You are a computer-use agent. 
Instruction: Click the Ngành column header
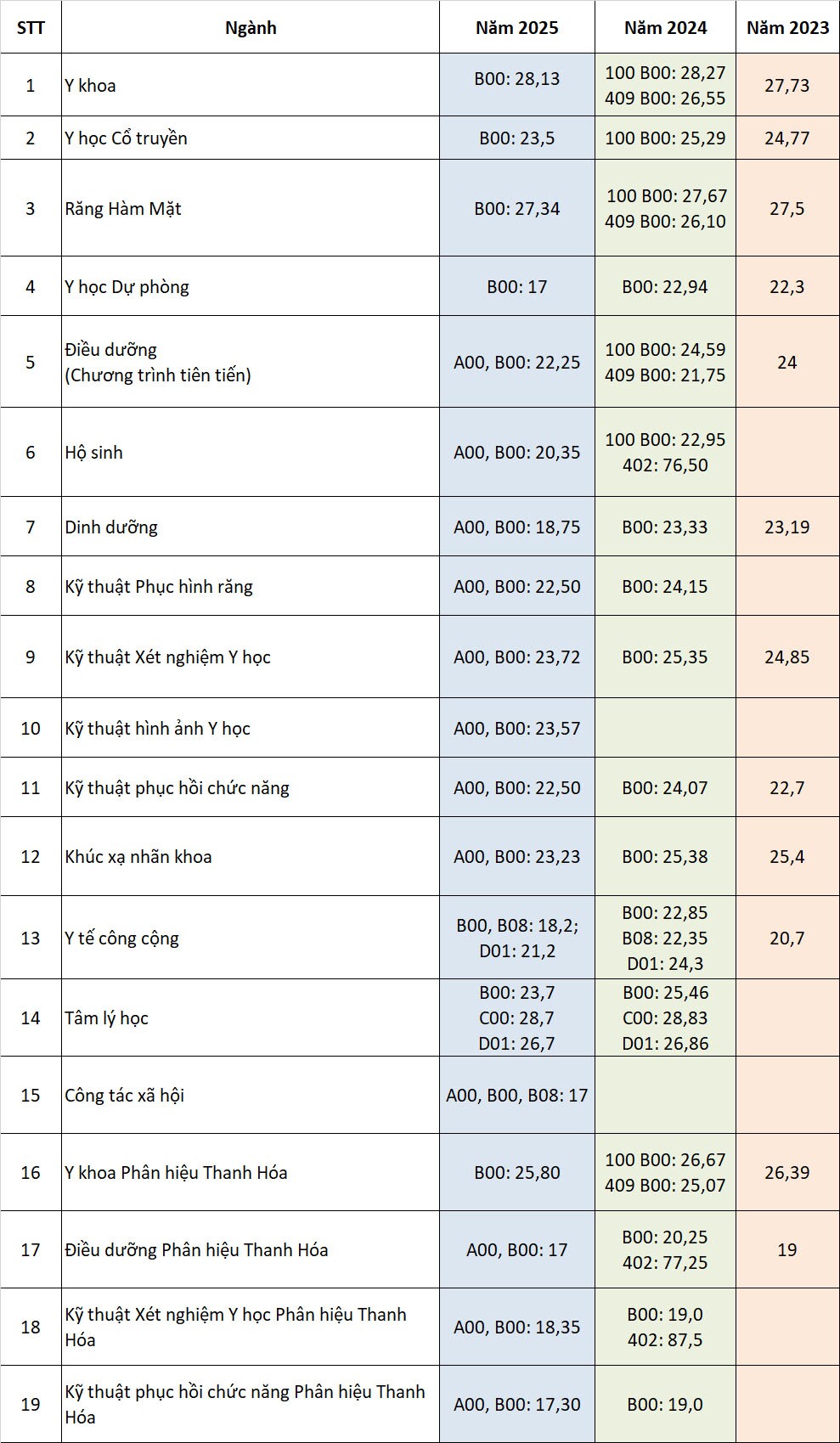pos(251,27)
